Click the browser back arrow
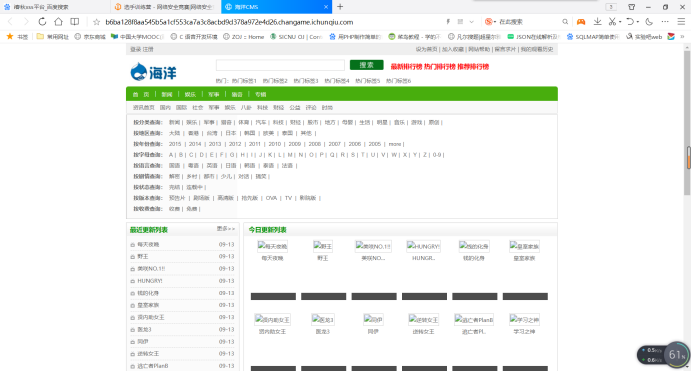Viewport: 692px width, 371px height. [x=10, y=22]
